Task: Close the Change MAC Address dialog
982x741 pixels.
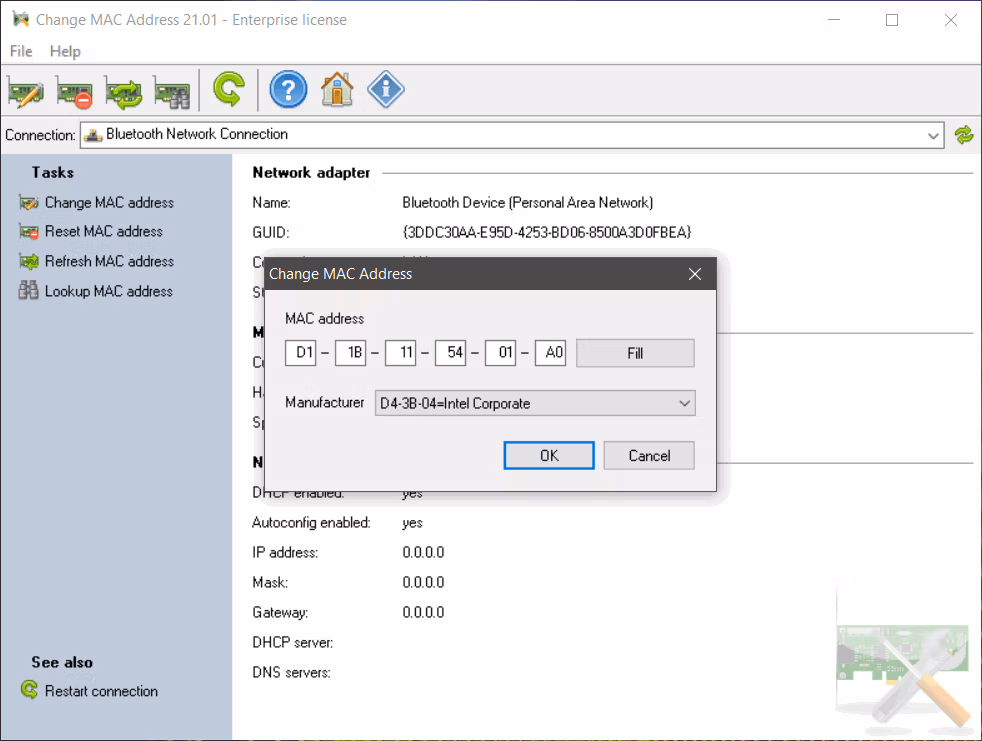Action: pos(695,274)
